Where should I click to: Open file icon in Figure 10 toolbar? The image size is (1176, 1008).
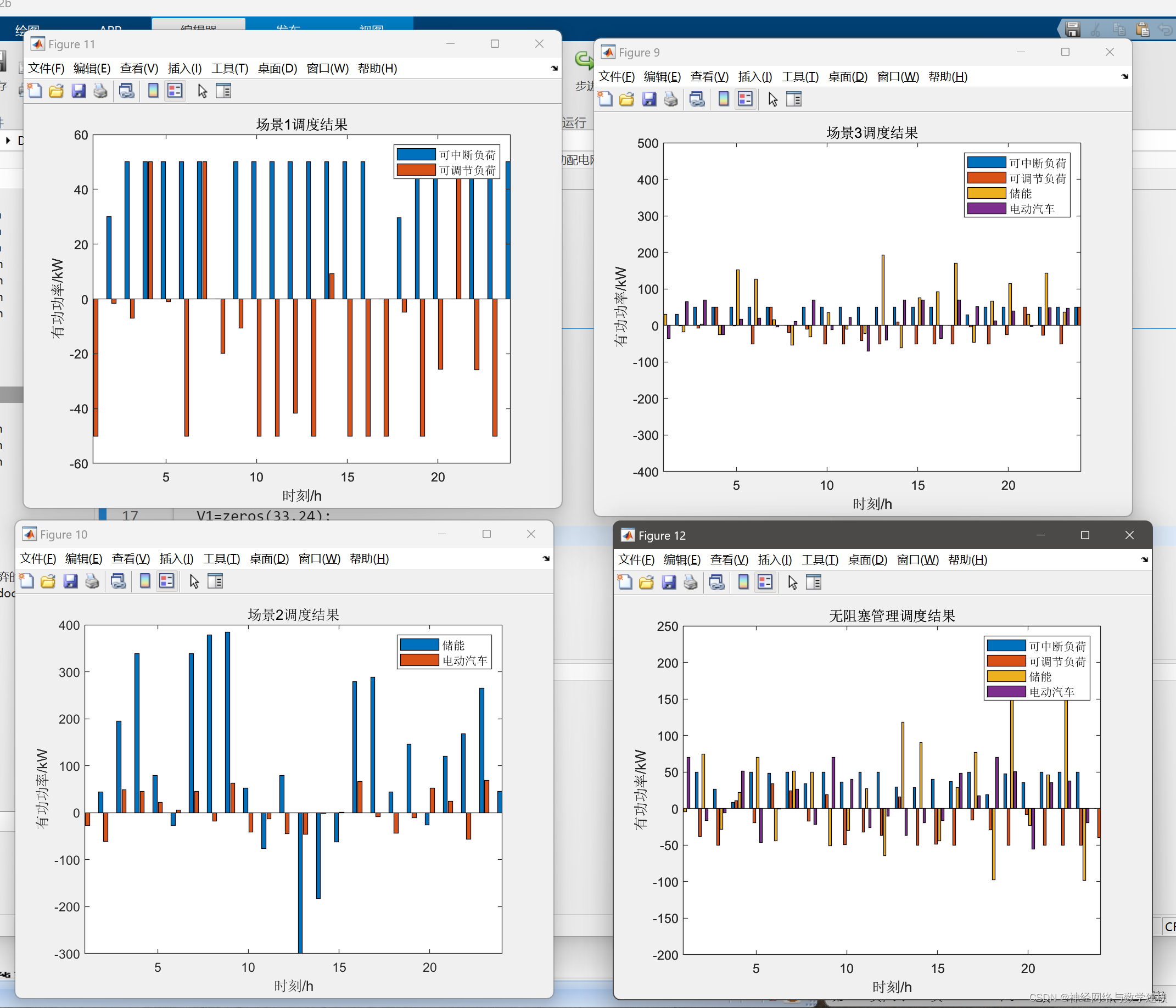click(48, 581)
